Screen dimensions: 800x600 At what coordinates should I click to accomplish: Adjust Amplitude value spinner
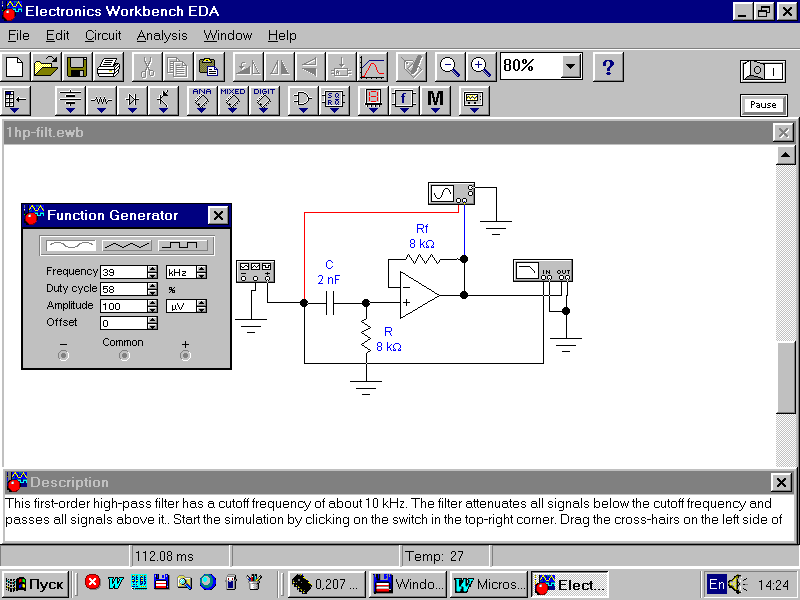(x=152, y=306)
